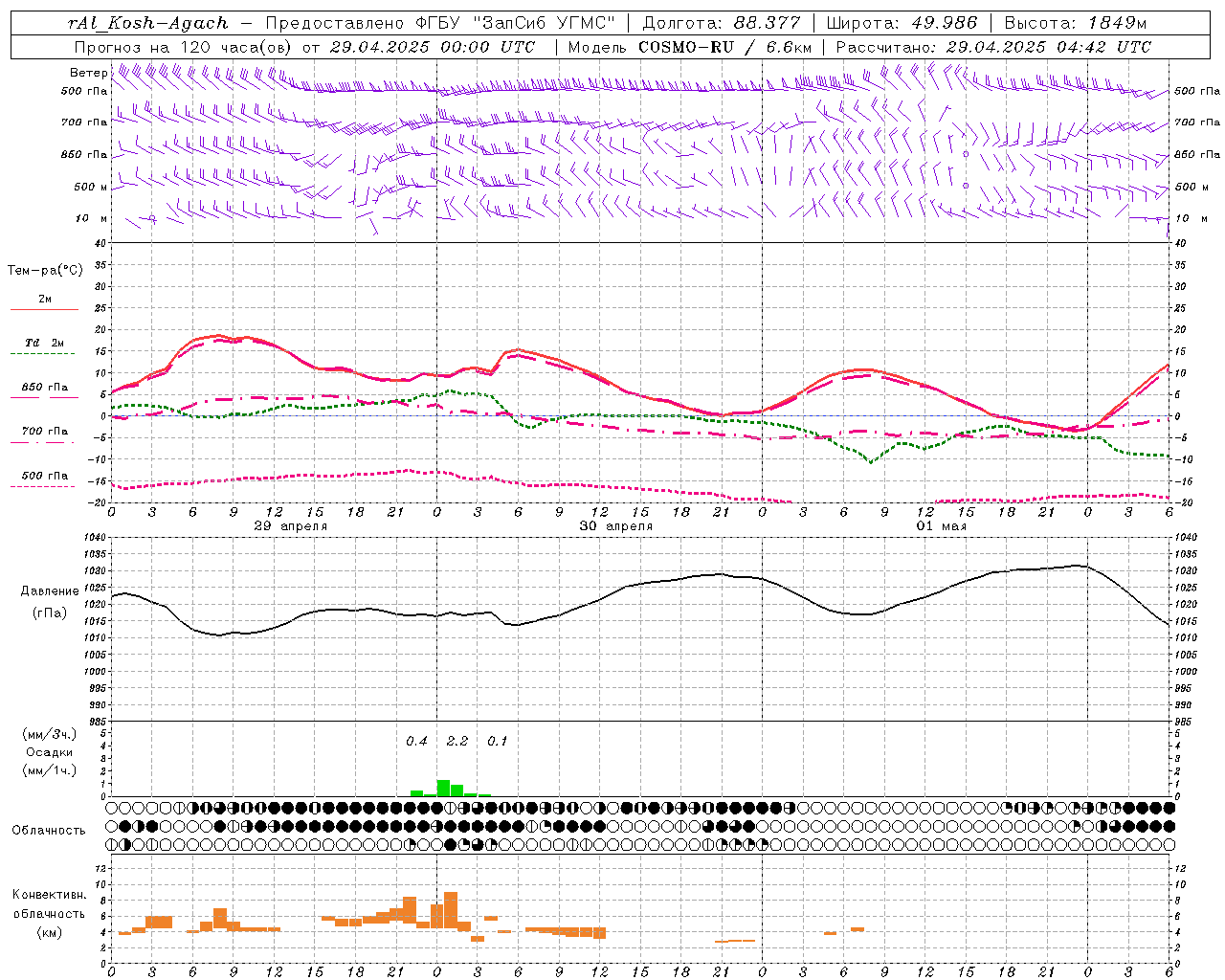This screenshot has height=980, width=1225.
Task: Click the Рассчитано: 29.04.2025 04:42 UTC timestamp
Action: coord(993,47)
